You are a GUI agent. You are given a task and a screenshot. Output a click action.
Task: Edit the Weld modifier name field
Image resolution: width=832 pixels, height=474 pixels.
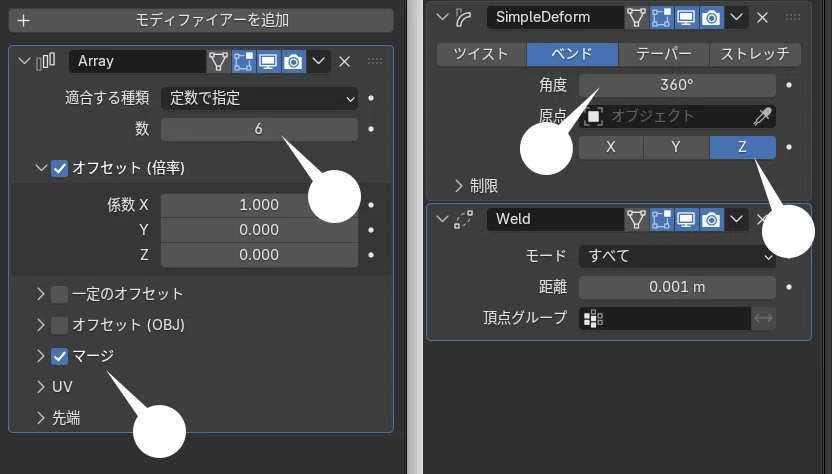[x=555, y=219]
